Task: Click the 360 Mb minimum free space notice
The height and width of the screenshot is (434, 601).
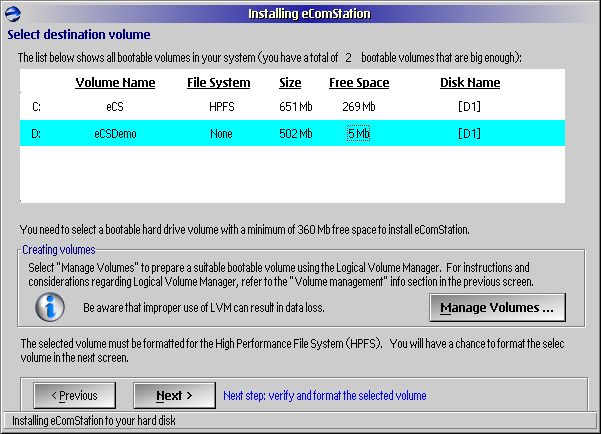Action: pyautogui.click(x=245, y=230)
